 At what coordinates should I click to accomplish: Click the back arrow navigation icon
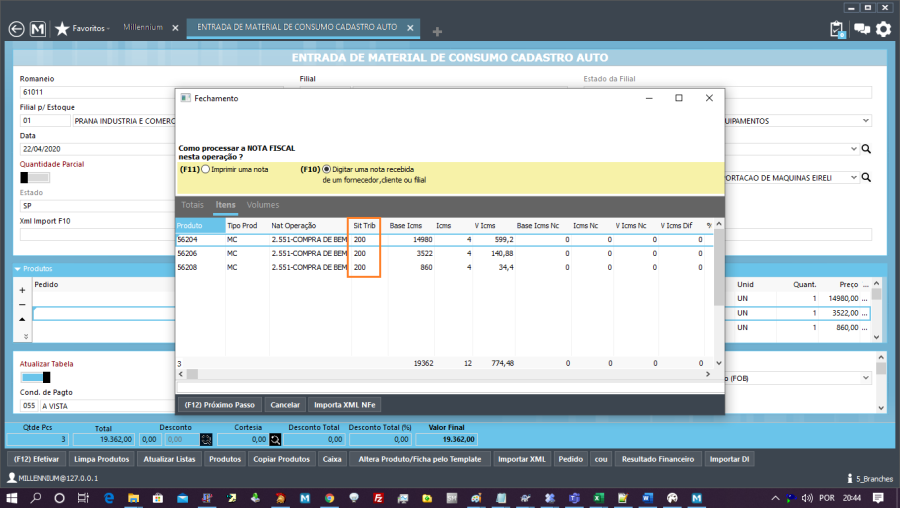[x=15, y=29]
